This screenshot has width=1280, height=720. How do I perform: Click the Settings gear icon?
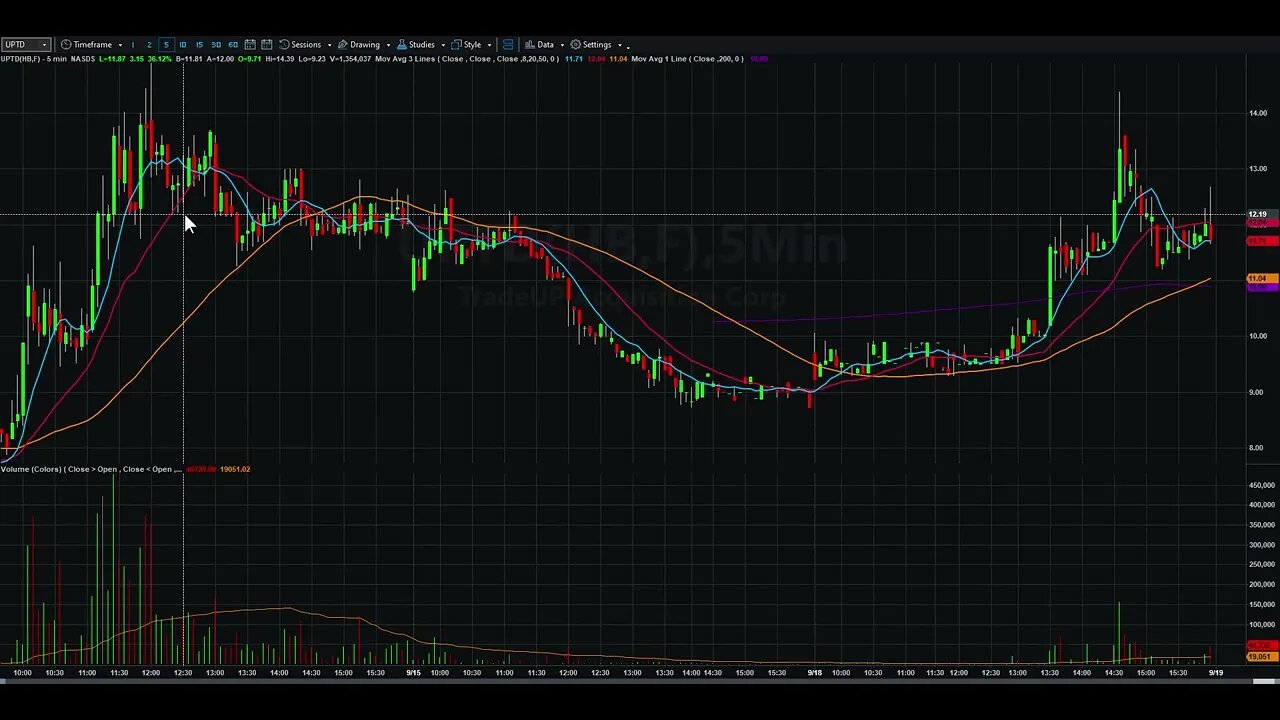tap(576, 44)
